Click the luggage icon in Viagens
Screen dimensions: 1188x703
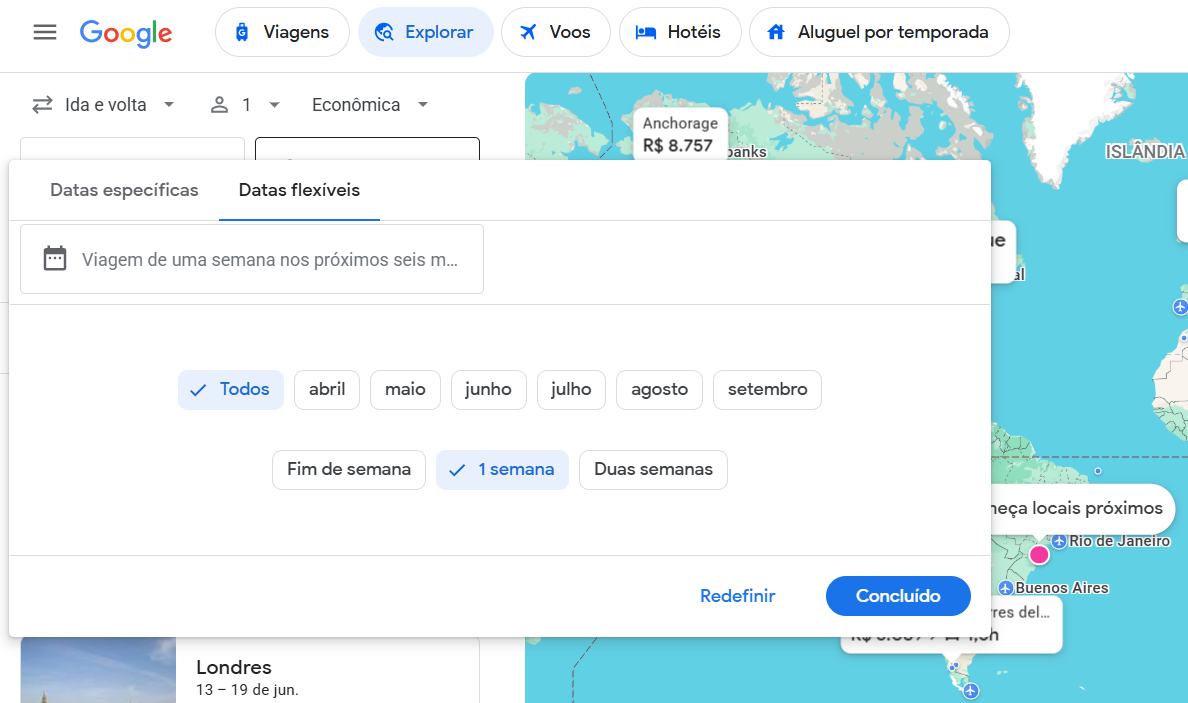242,32
